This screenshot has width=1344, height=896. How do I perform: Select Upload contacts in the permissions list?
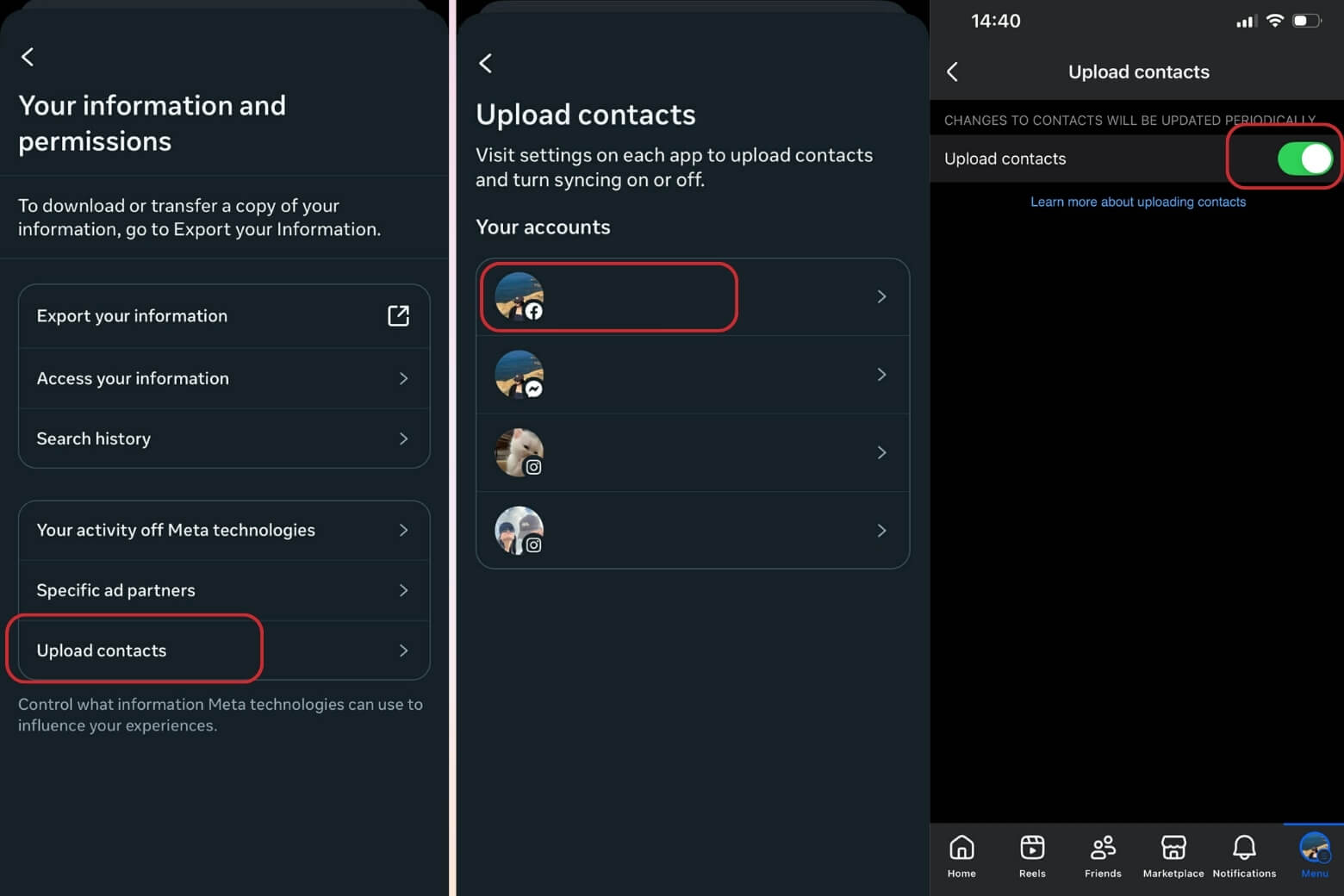tap(102, 650)
